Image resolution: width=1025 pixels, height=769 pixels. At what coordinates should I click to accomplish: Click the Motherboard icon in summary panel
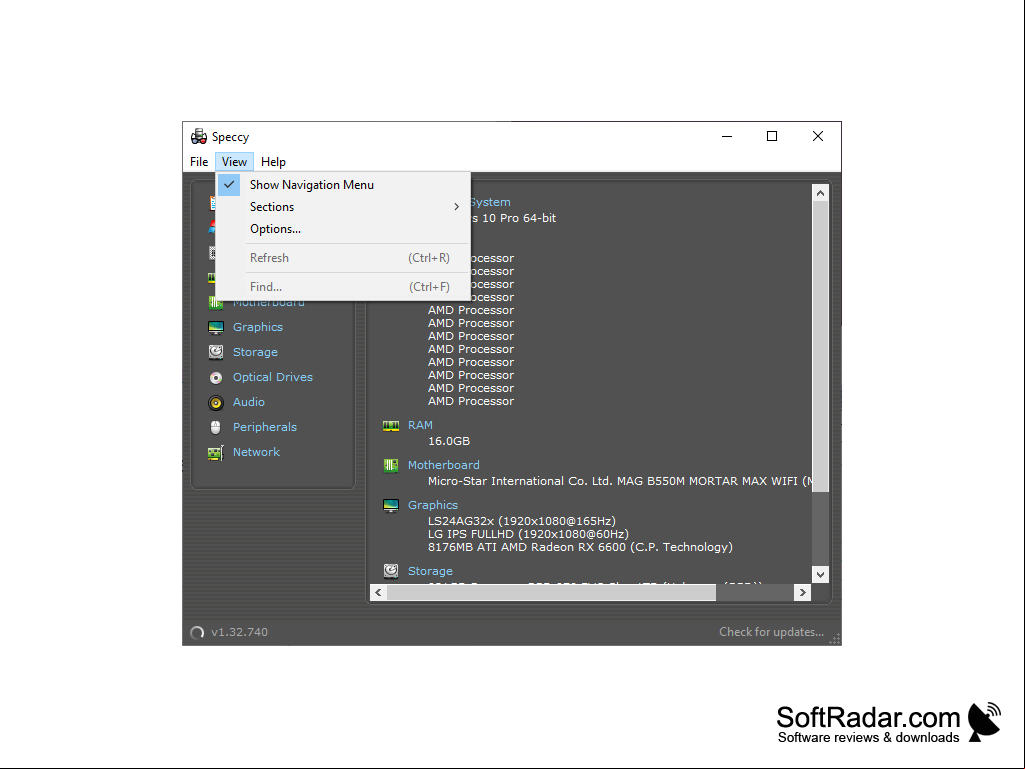391,466
